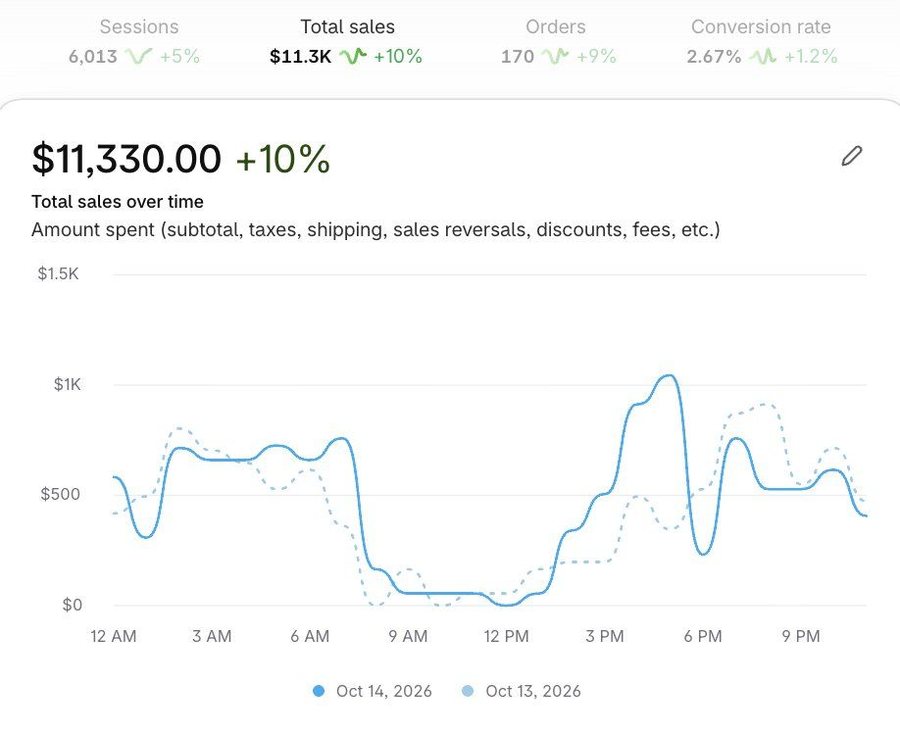Screen dimensions: 900x733
Task: Click the 'Amount spent' description text
Action: (375, 230)
